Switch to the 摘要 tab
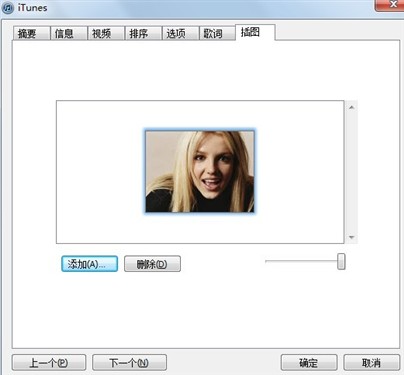The height and width of the screenshot is (375, 404). pyautogui.click(x=31, y=33)
